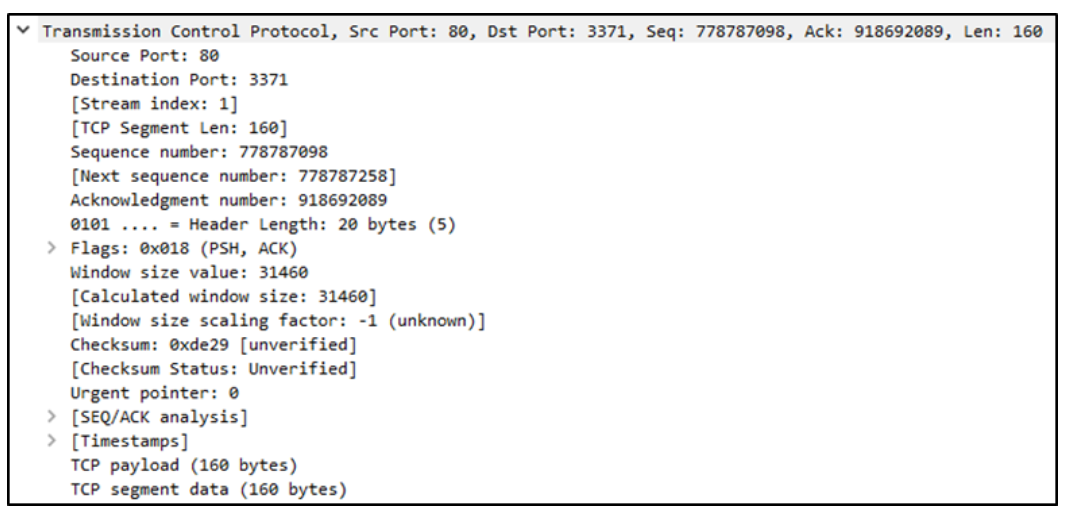Click the [Checksum Status: Unverified] row
This screenshot has width=1069, height=514.
pos(213,368)
